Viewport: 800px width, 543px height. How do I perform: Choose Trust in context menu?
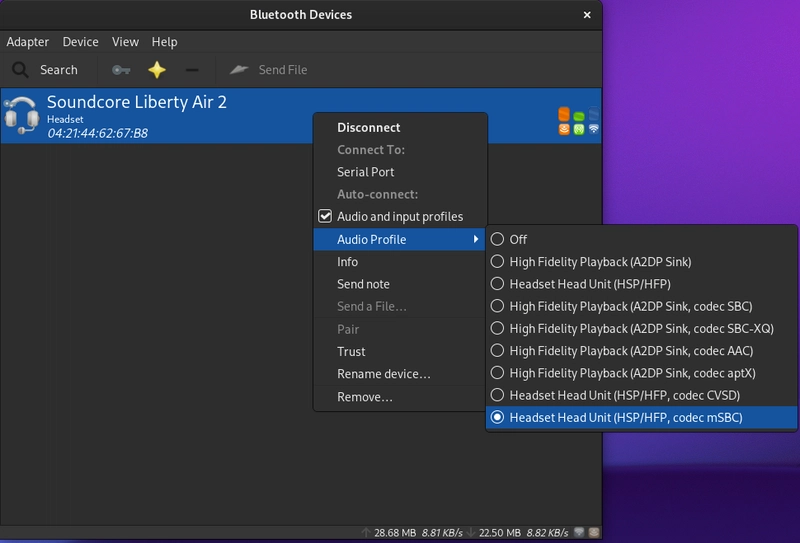[x=400, y=352]
